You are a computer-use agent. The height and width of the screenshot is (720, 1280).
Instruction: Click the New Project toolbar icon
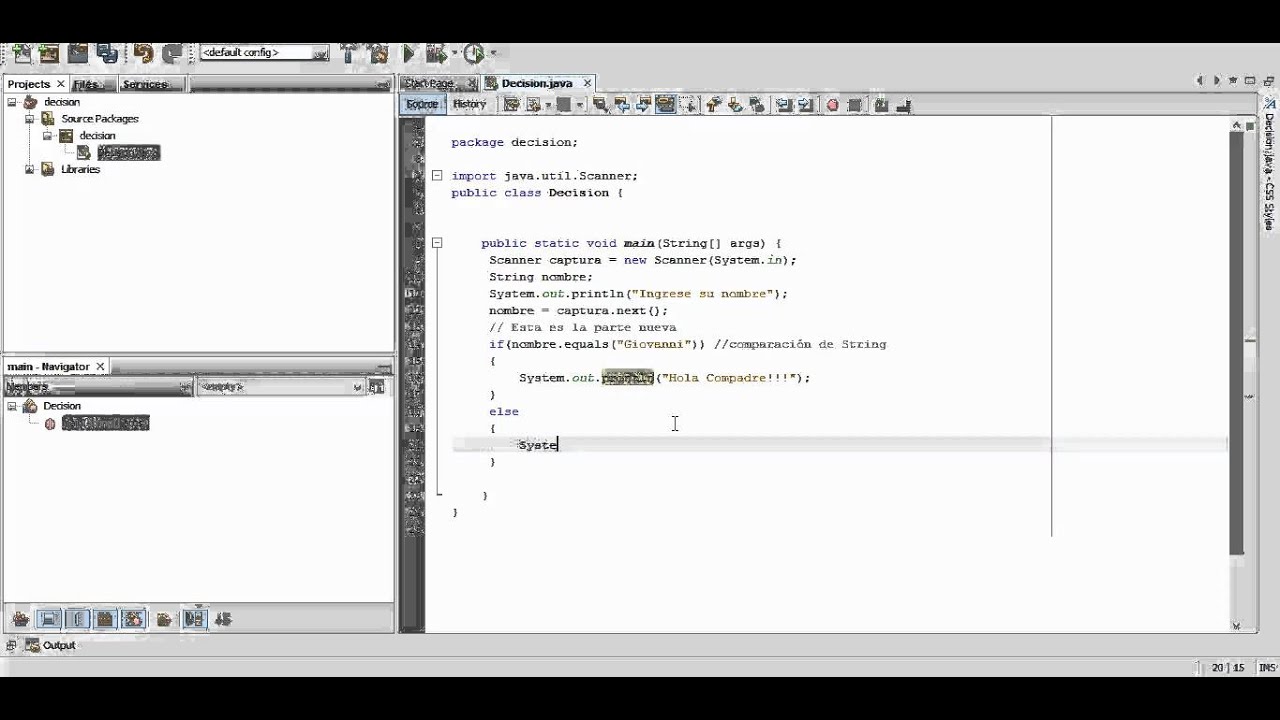coord(49,54)
